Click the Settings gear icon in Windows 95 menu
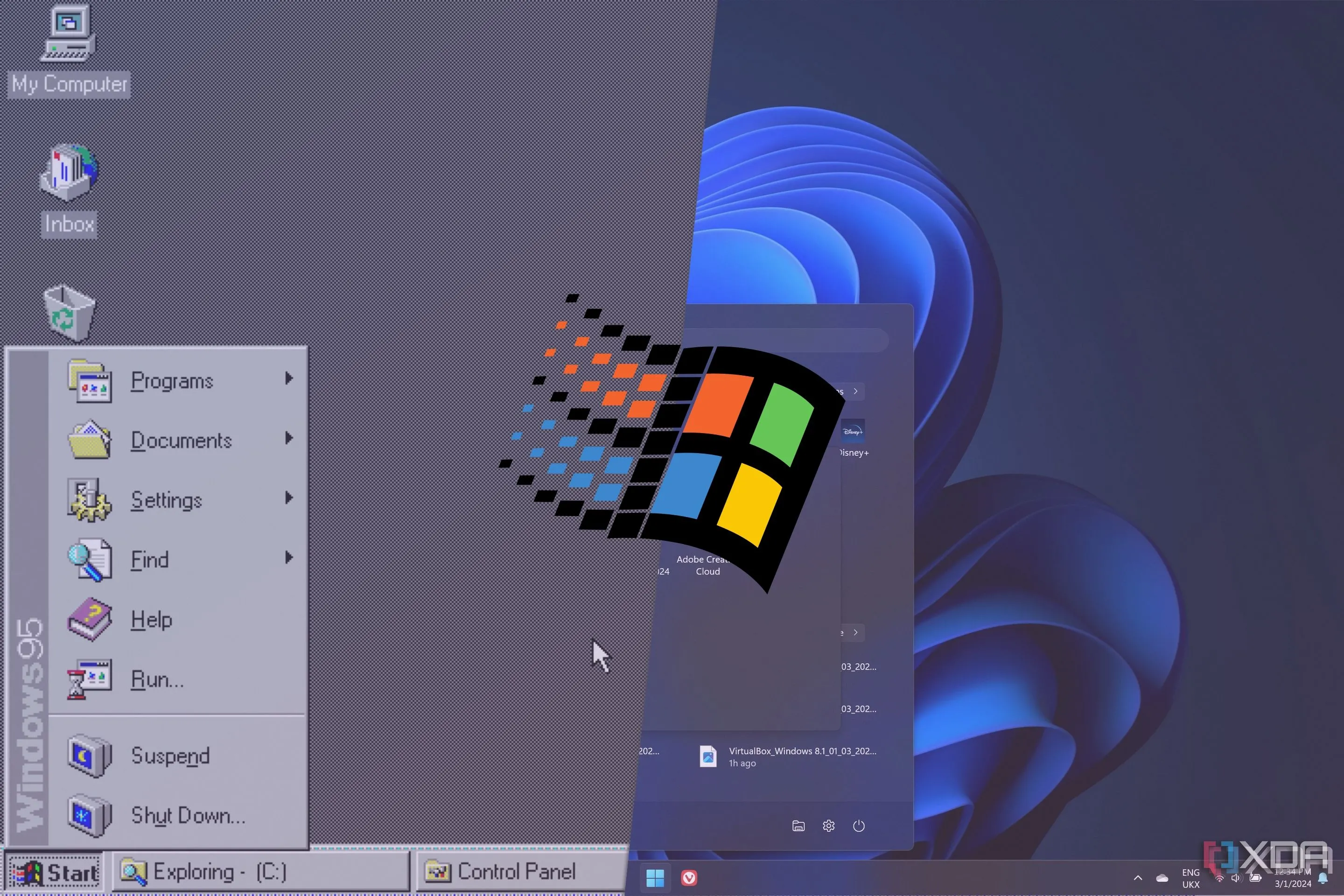Screen dimensions: 1344x896 pyautogui.click(x=89, y=499)
